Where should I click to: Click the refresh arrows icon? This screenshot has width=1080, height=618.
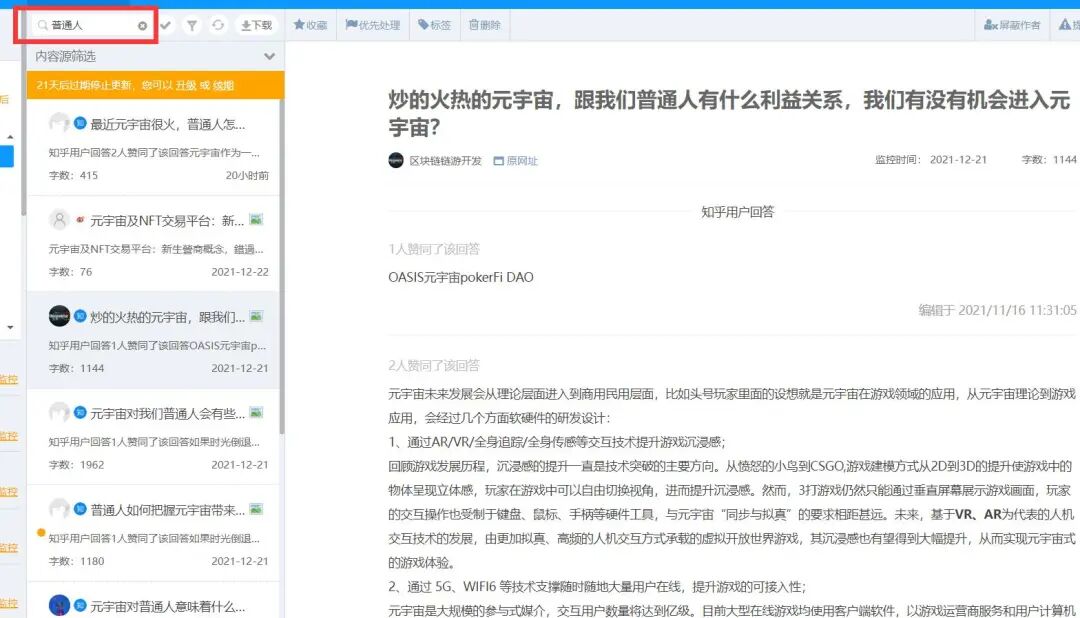218,25
